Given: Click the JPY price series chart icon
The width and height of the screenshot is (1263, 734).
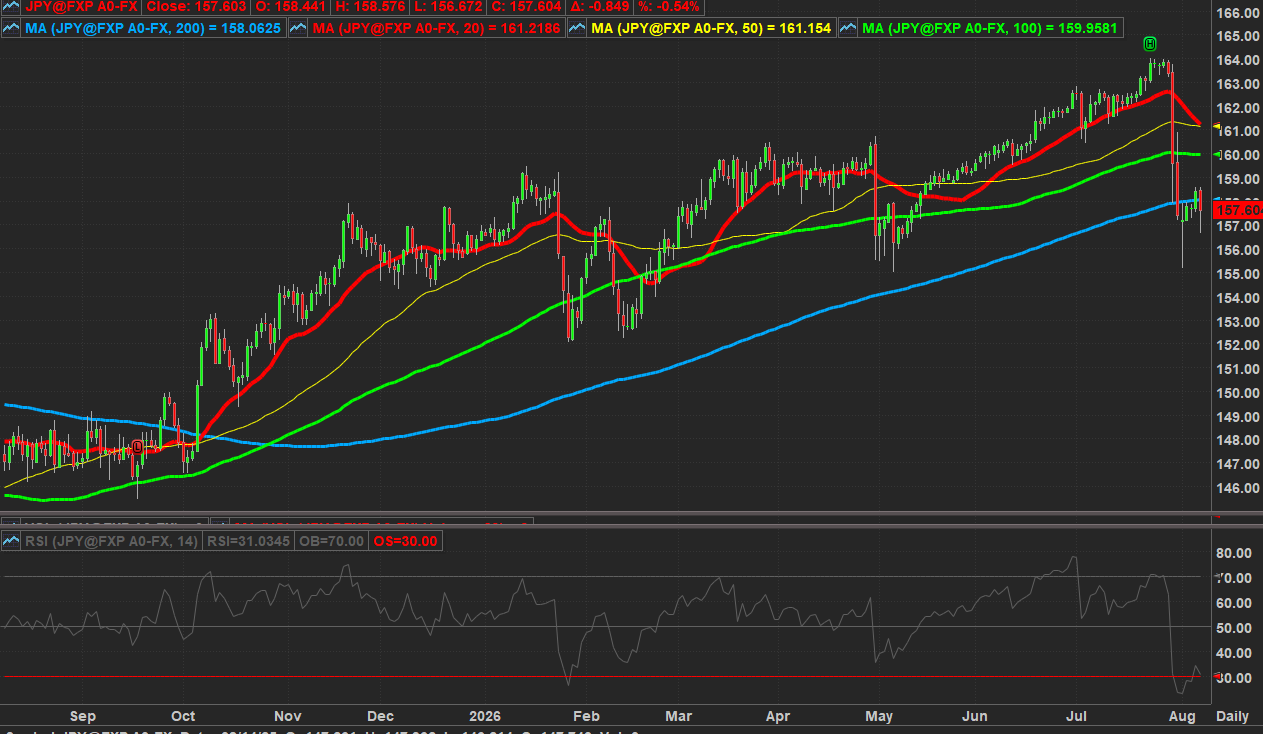Looking at the screenshot, I should click(x=12, y=7).
